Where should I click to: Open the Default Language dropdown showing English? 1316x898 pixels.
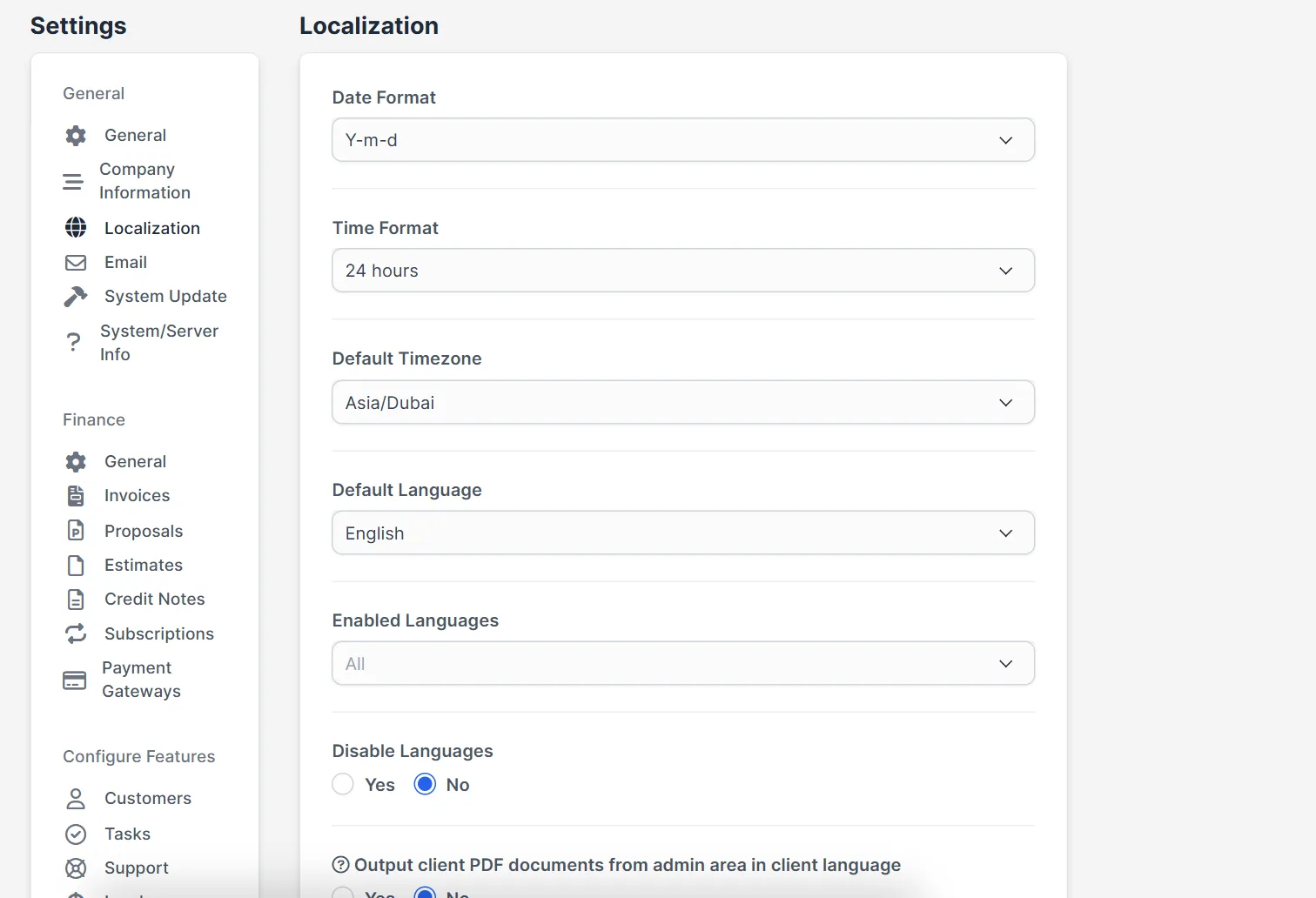click(683, 533)
